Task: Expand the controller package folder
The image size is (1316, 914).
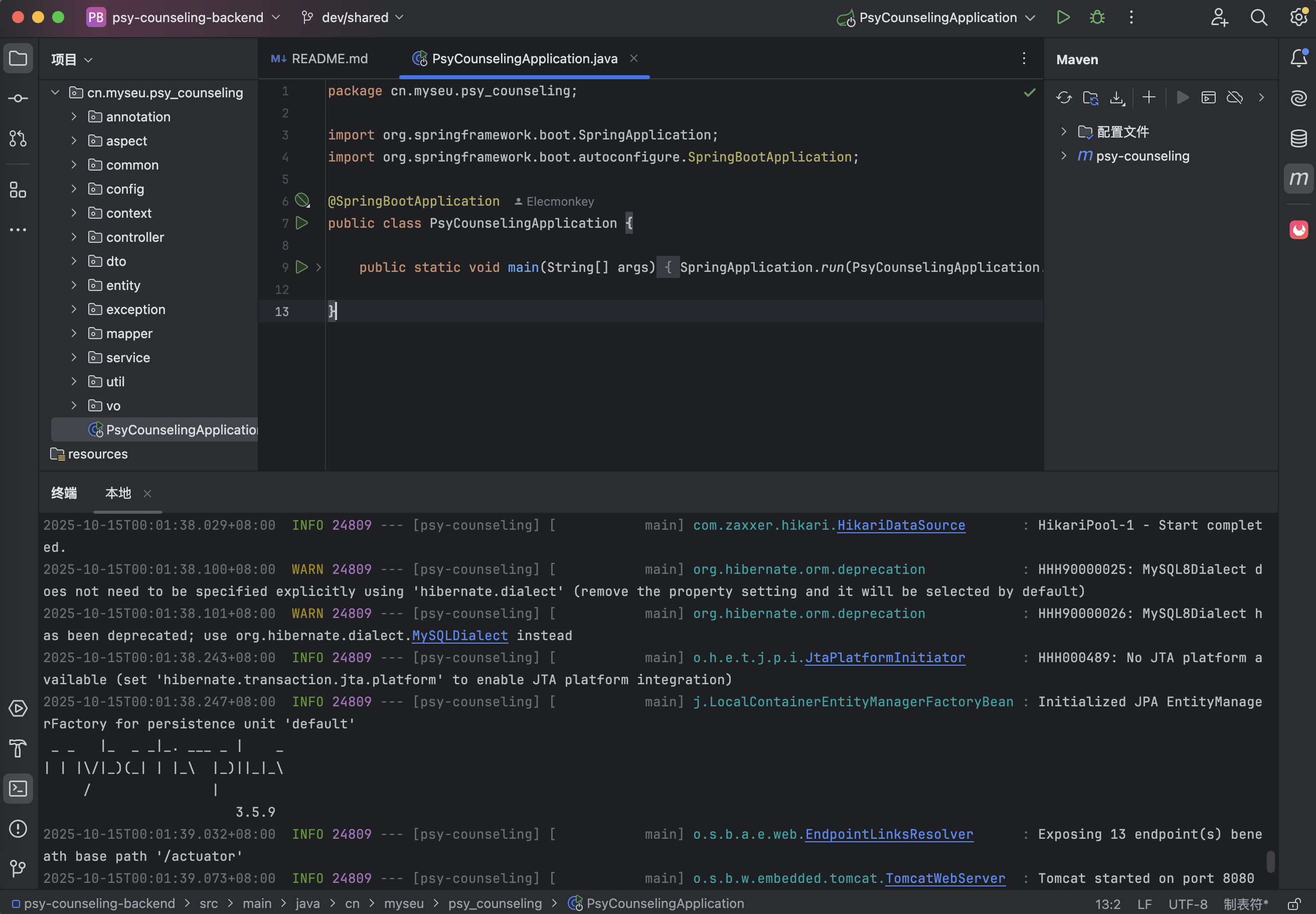Action: click(74, 237)
